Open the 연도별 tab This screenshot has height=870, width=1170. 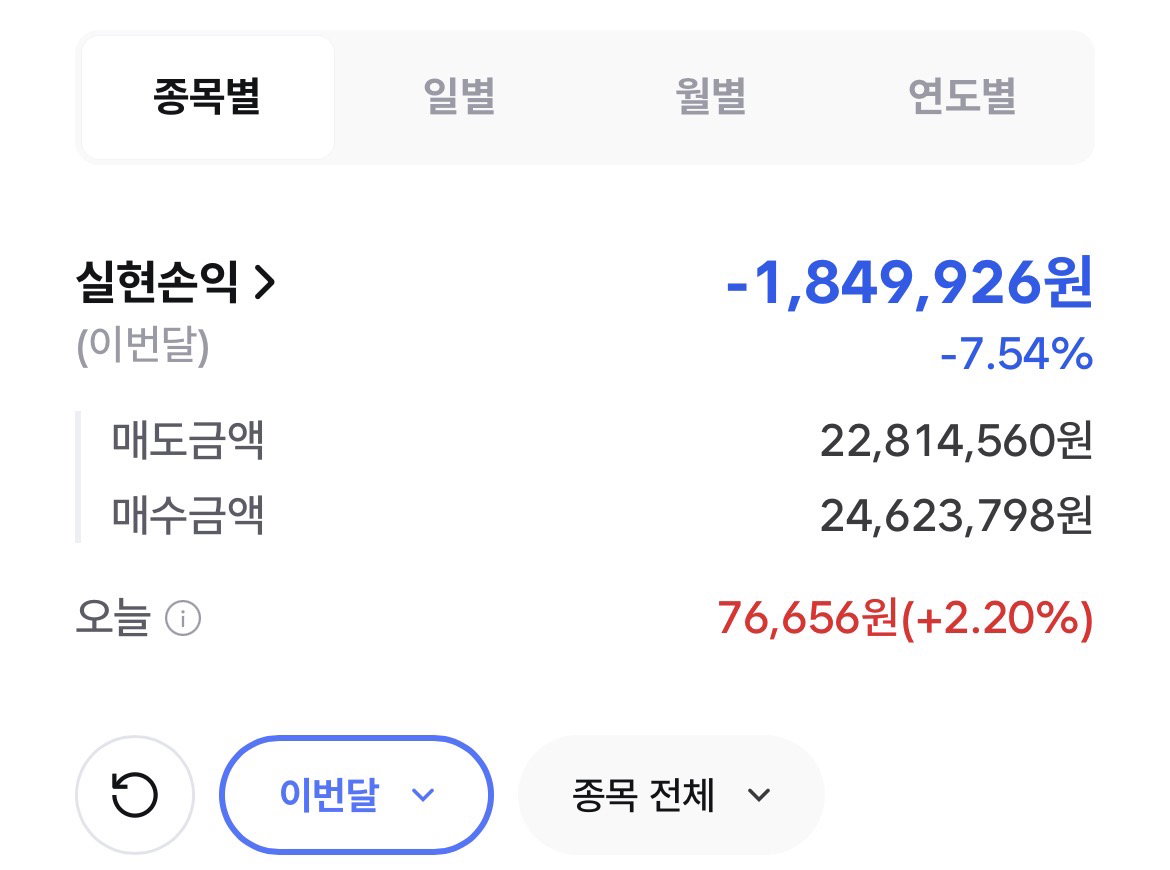[x=962, y=97]
